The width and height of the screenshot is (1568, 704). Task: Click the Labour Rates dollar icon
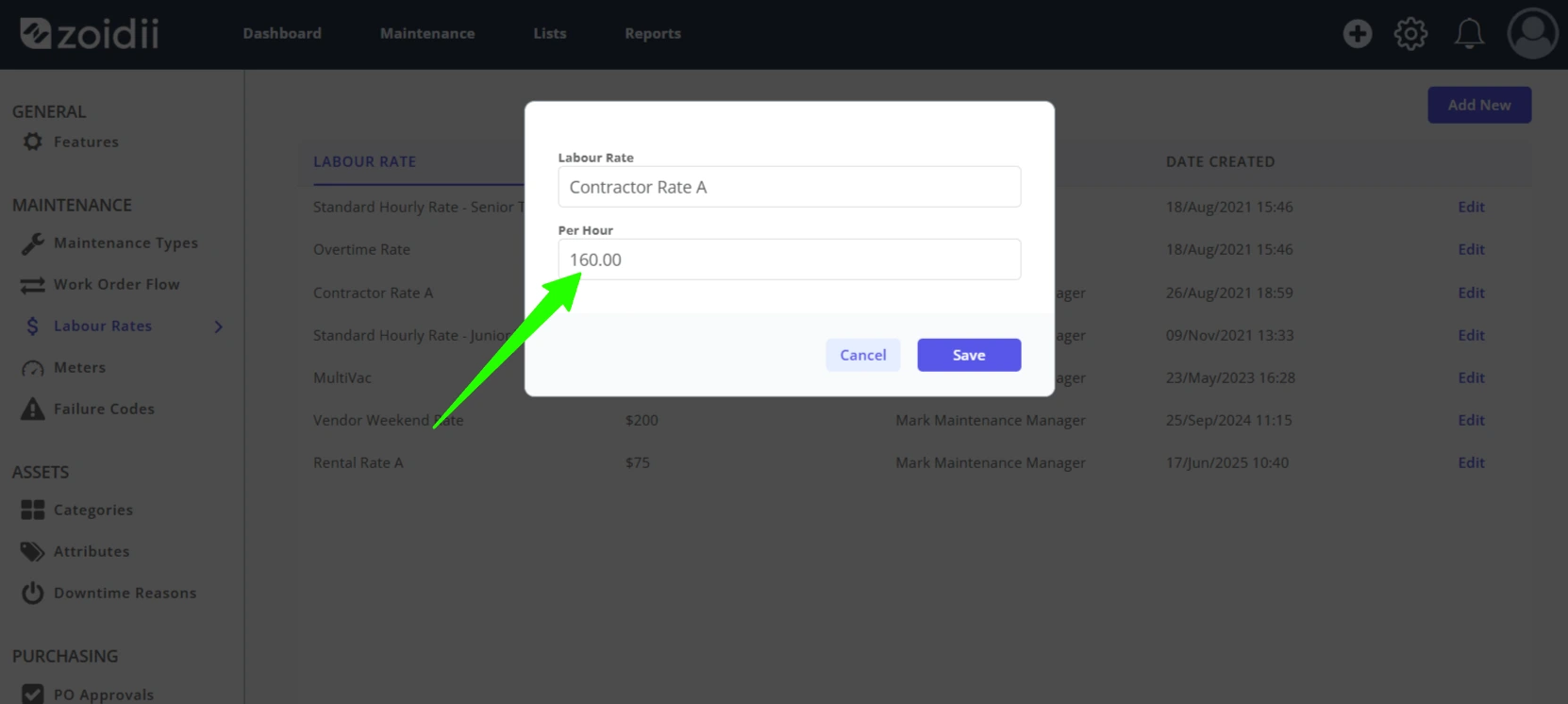[33, 327]
